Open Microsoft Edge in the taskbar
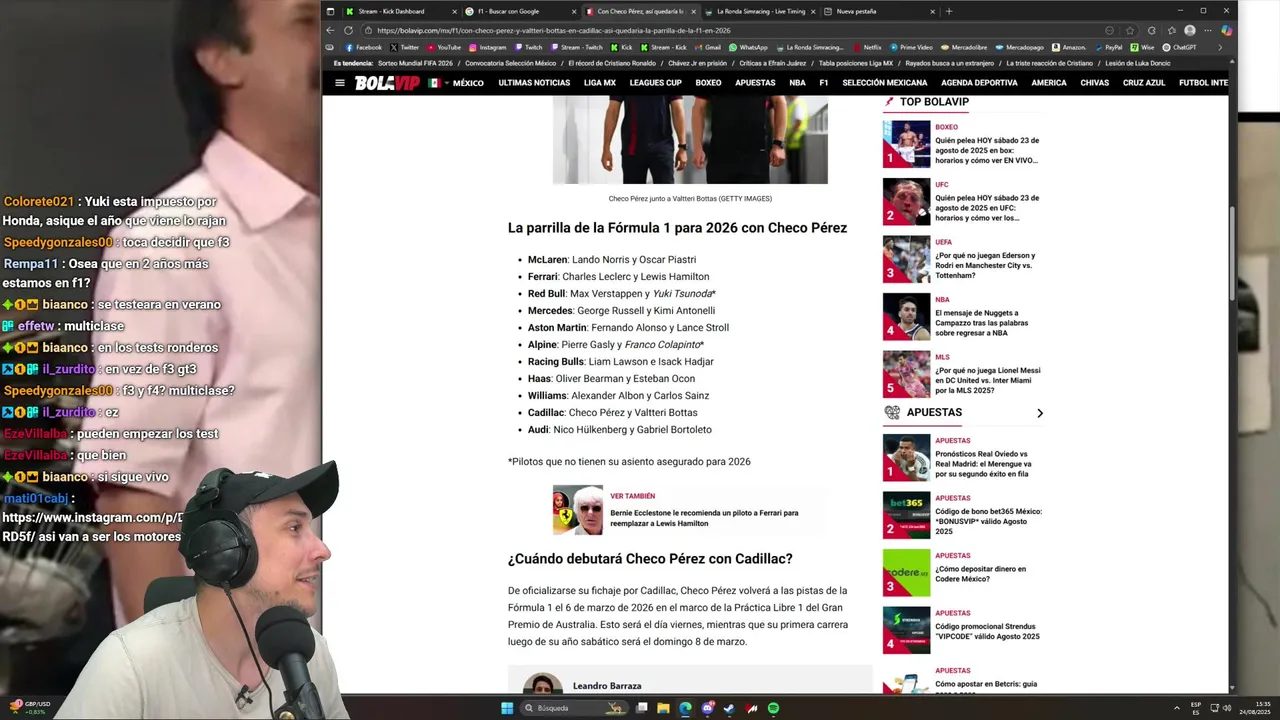 [685, 708]
